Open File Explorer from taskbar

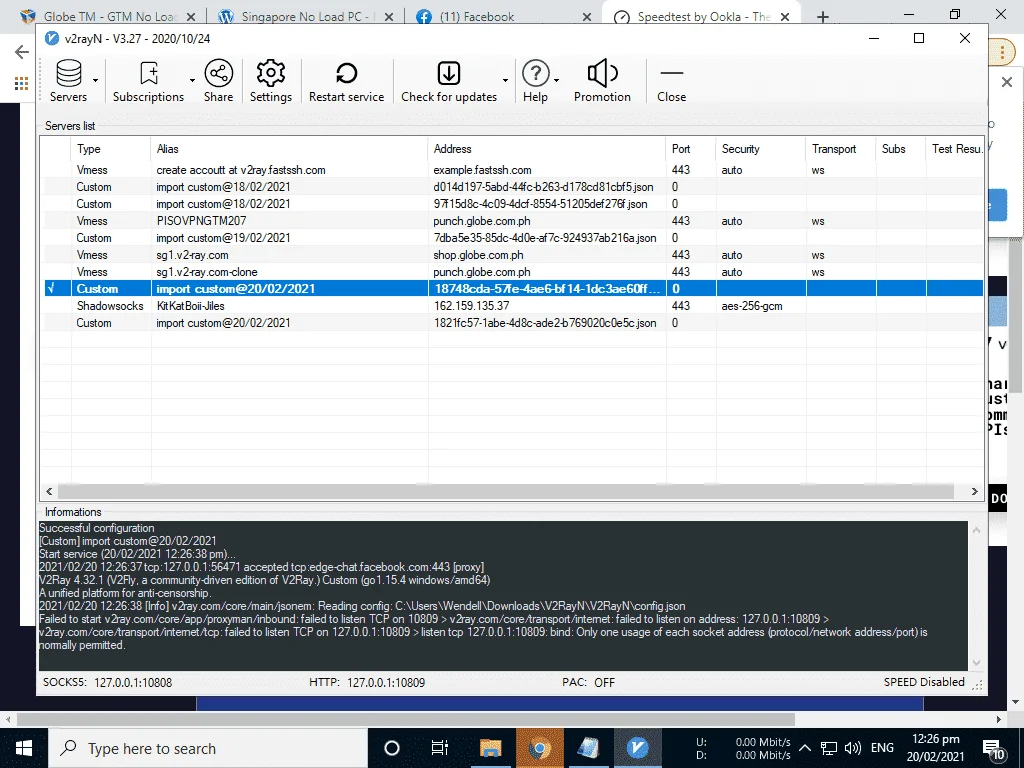click(x=490, y=748)
